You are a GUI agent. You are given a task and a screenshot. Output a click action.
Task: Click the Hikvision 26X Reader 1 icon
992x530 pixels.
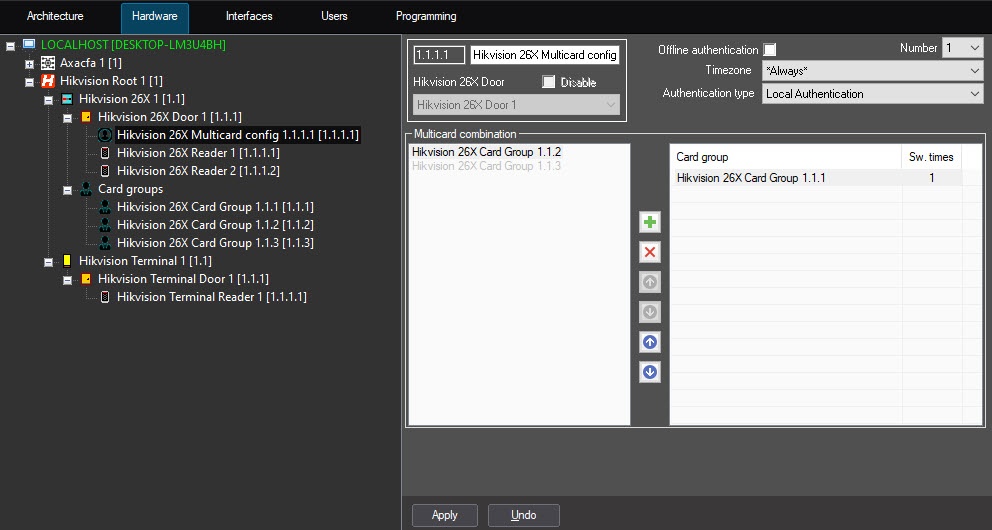(x=105, y=152)
